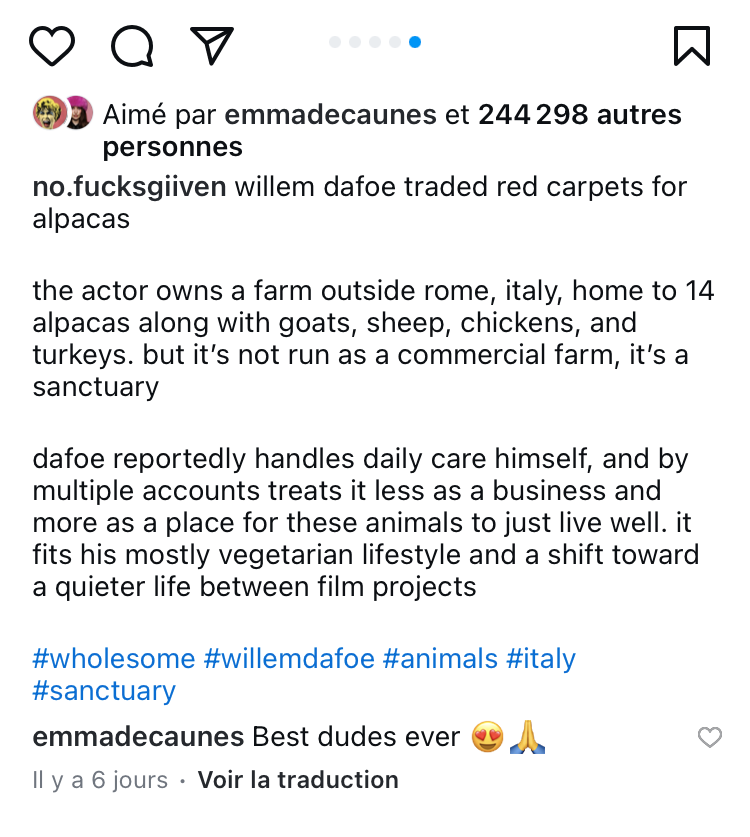The width and height of the screenshot is (750, 837).
Task: Save the post with bookmark icon
Action: pyautogui.click(x=692, y=46)
